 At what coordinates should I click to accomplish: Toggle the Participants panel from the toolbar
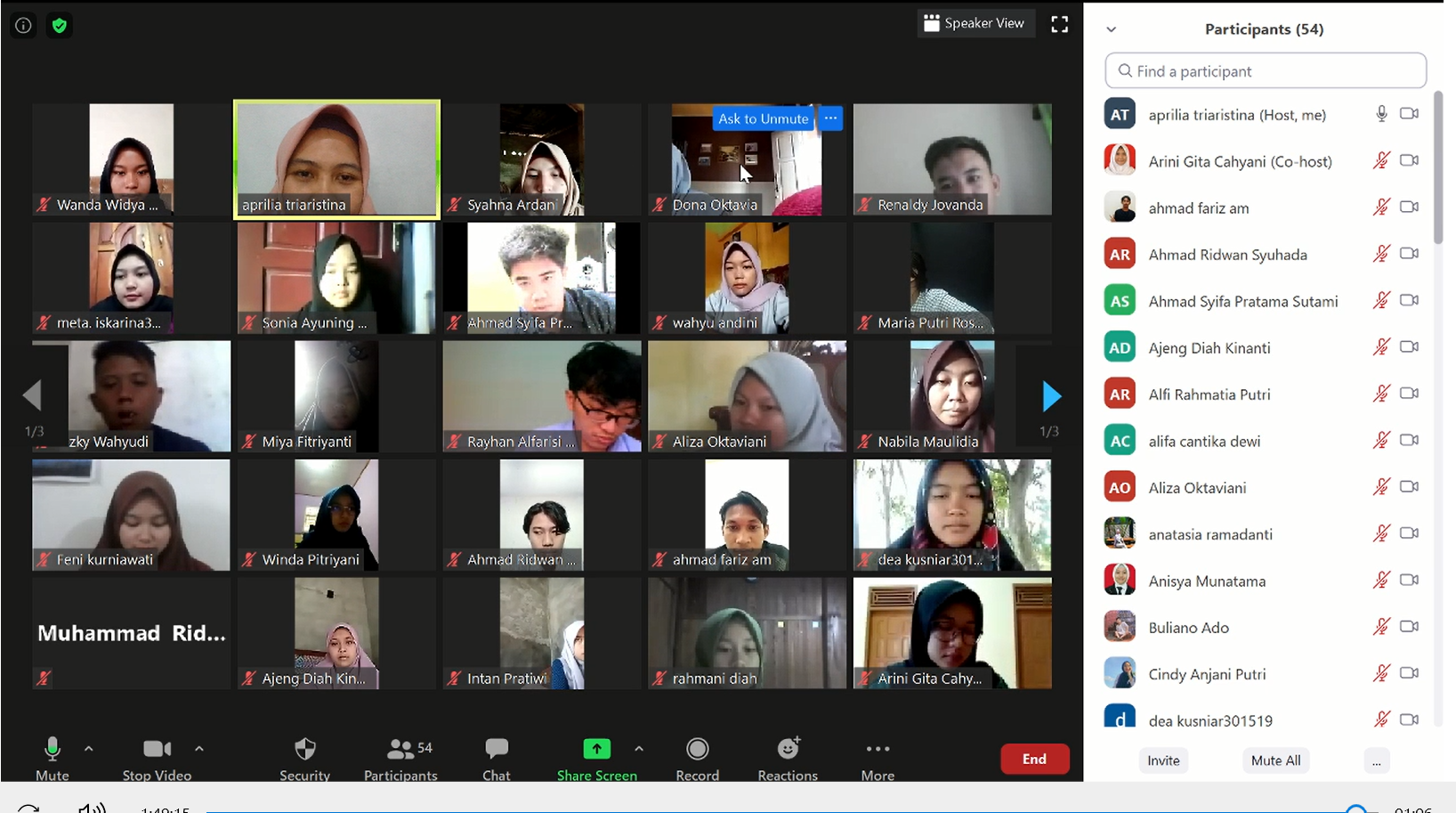400,758
